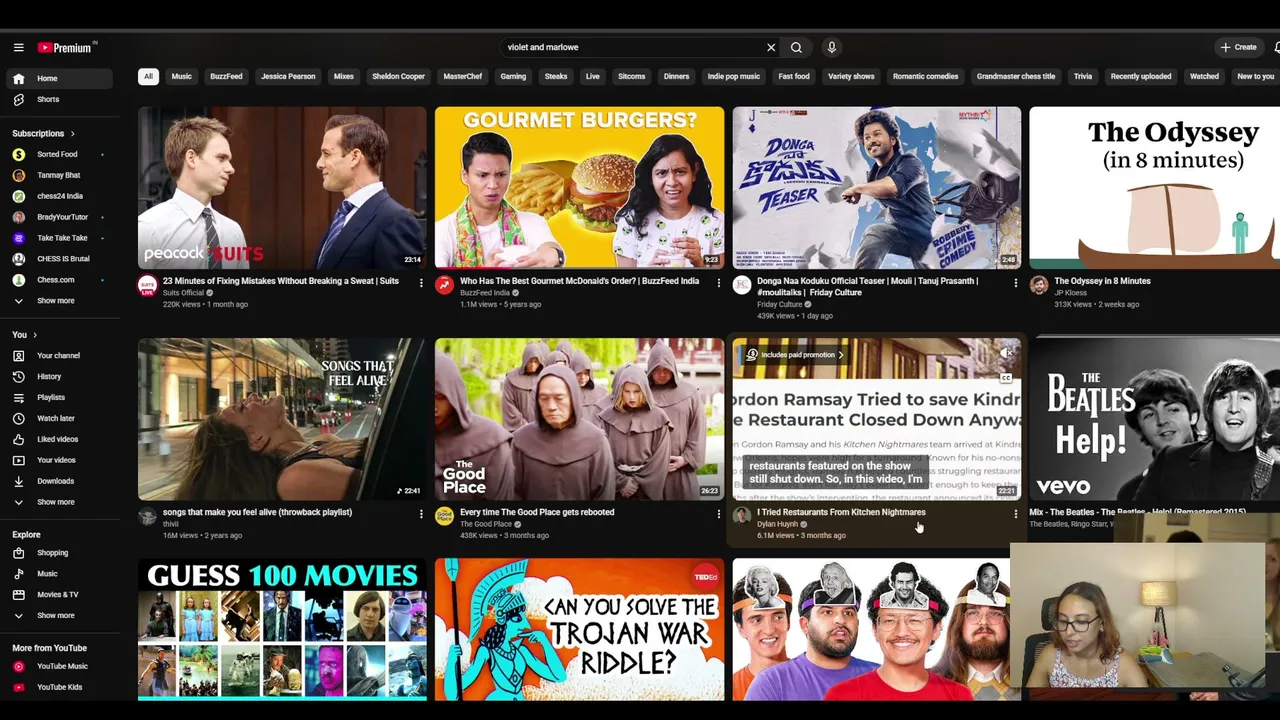Select the Recently uploaded filter chip
Image resolution: width=1280 pixels, height=720 pixels.
point(1141,76)
